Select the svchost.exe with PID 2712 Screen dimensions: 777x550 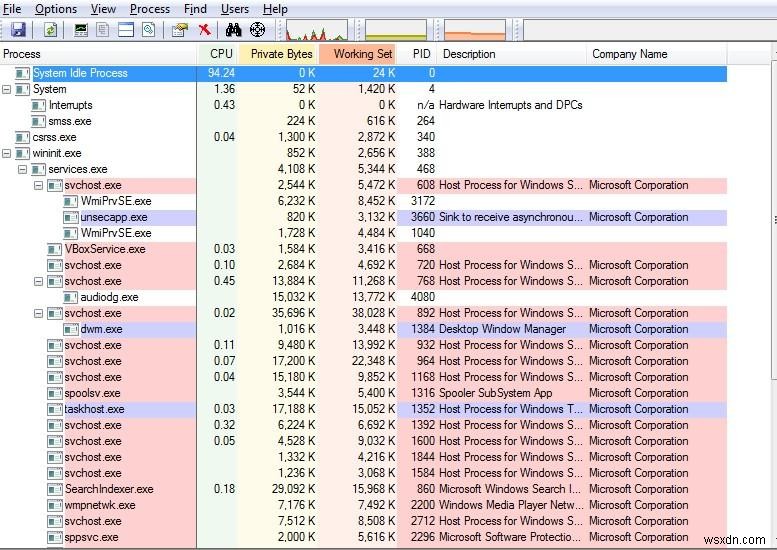click(x=93, y=521)
